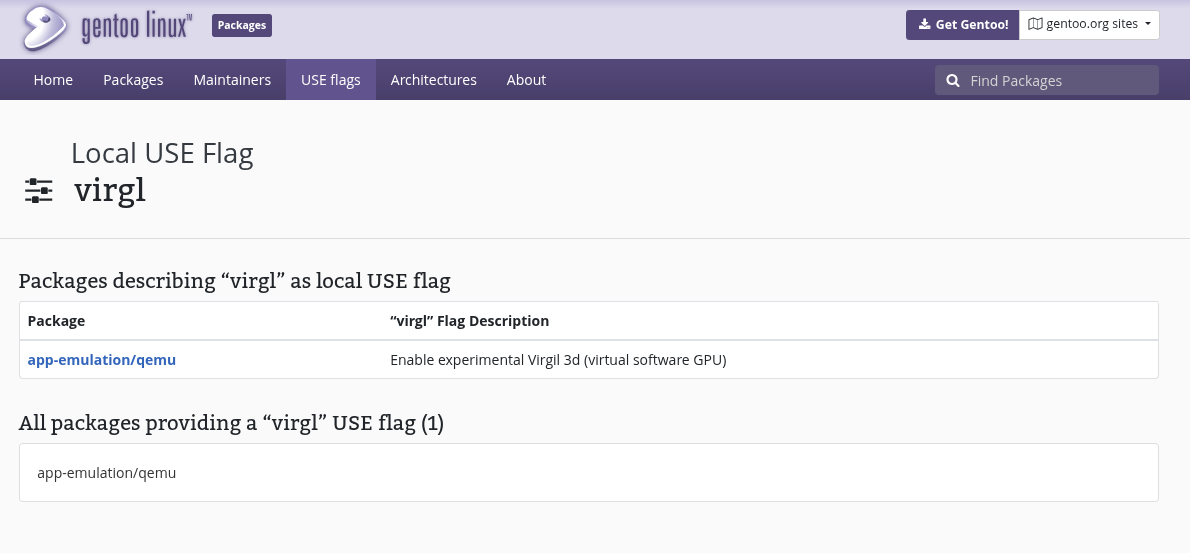This screenshot has width=1190, height=553.
Task: Go to the Home tab
Action: [x=53, y=80]
